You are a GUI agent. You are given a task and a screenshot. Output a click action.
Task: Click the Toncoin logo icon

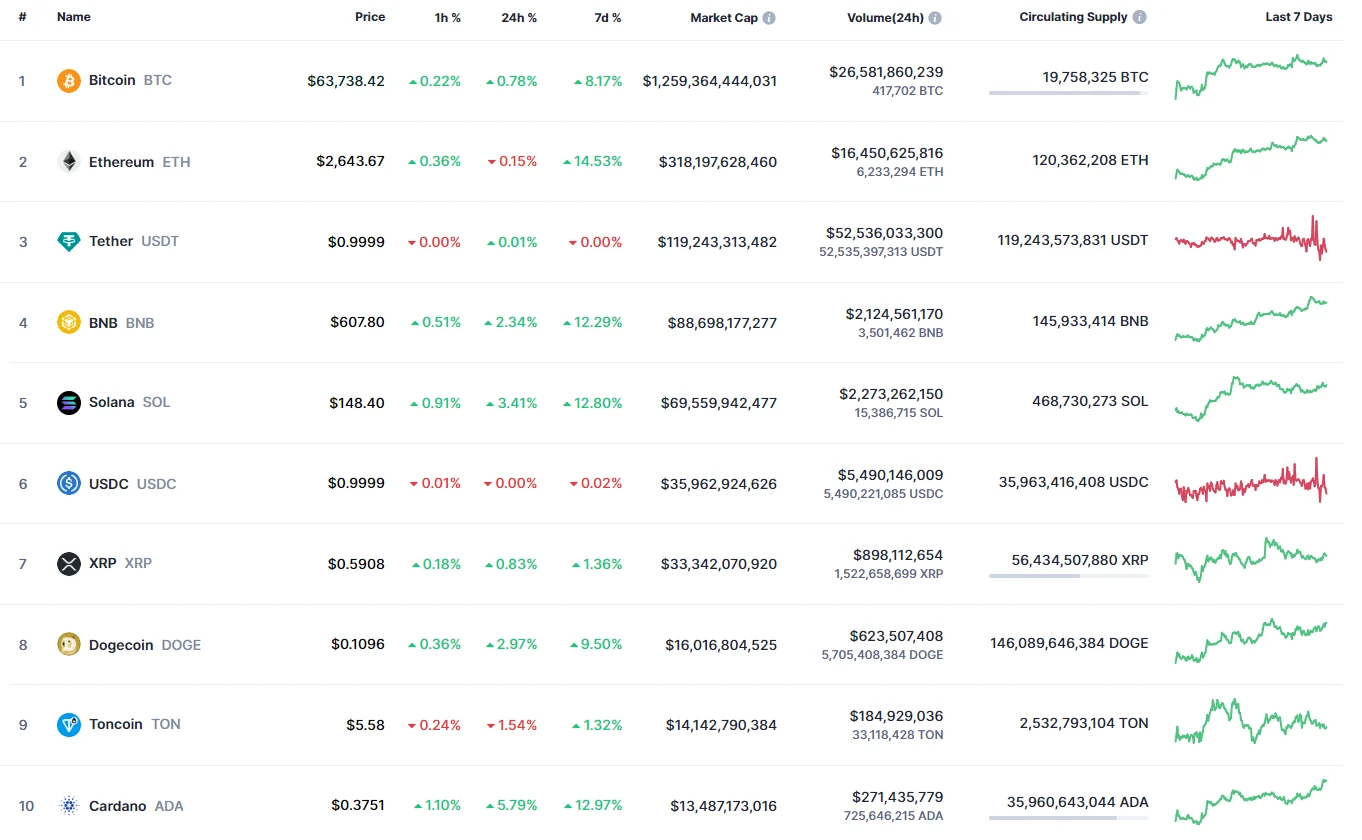[x=68, y=725]
